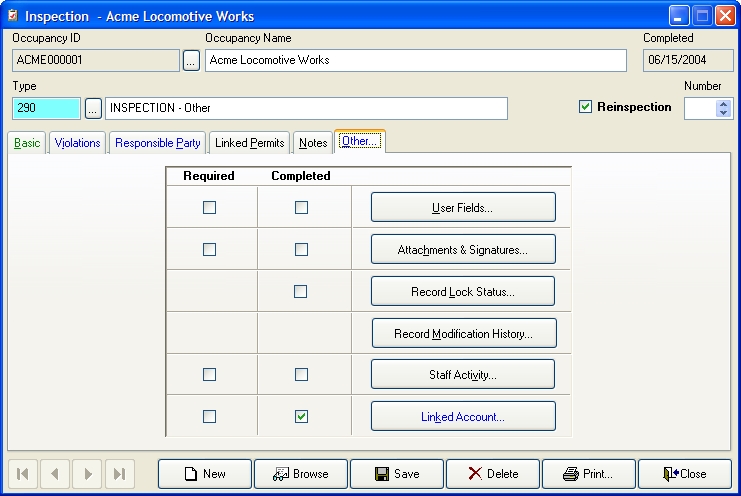Toggle the Reinspection checkbox
The image size is (741, 496).
click(585, 107)
